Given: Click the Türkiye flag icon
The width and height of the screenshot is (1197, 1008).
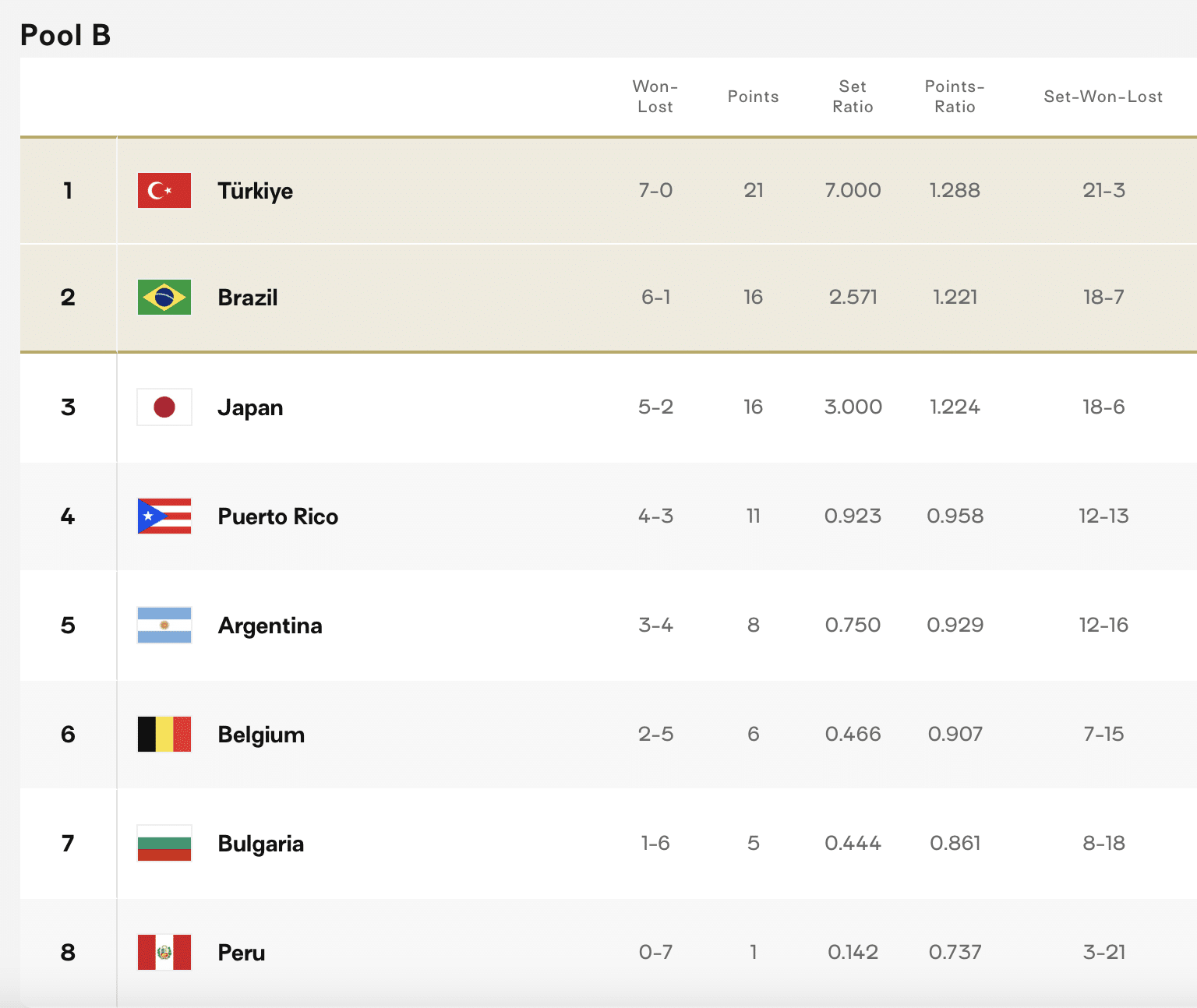Looking at the screenshot, I should click(164, 191).
